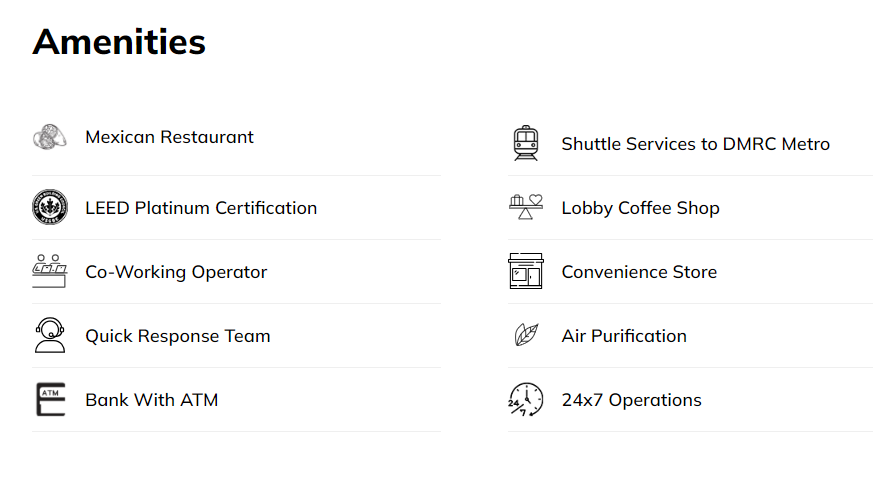Click the Lobby Coffee Shop balance icon
The image size is (873, 484).
coord(526,207)
